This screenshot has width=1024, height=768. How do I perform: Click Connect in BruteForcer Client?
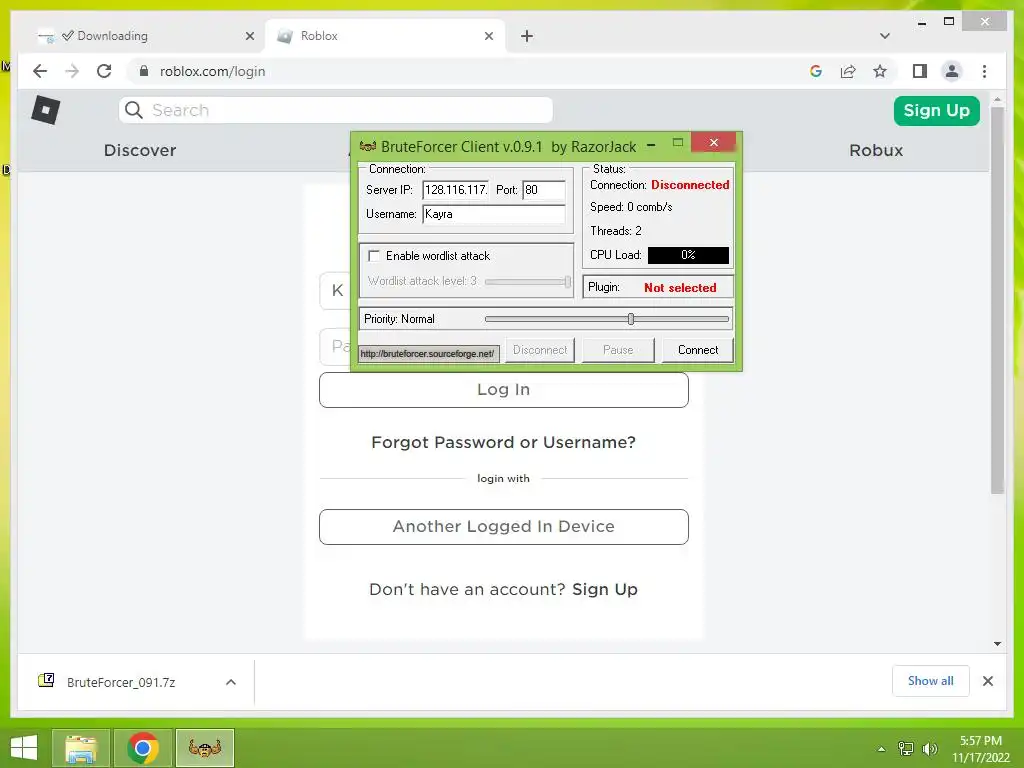point(697,350)
